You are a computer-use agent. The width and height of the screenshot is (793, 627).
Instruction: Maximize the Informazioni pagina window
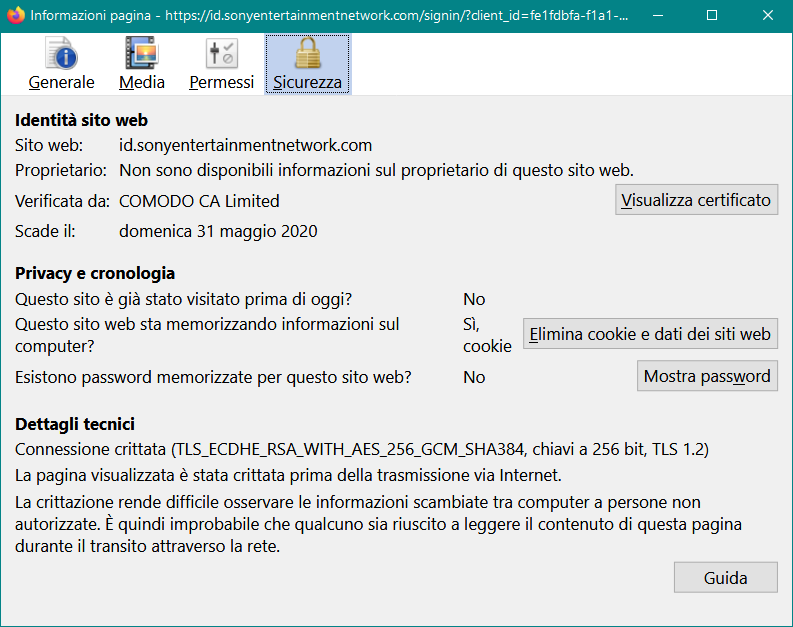712,16
